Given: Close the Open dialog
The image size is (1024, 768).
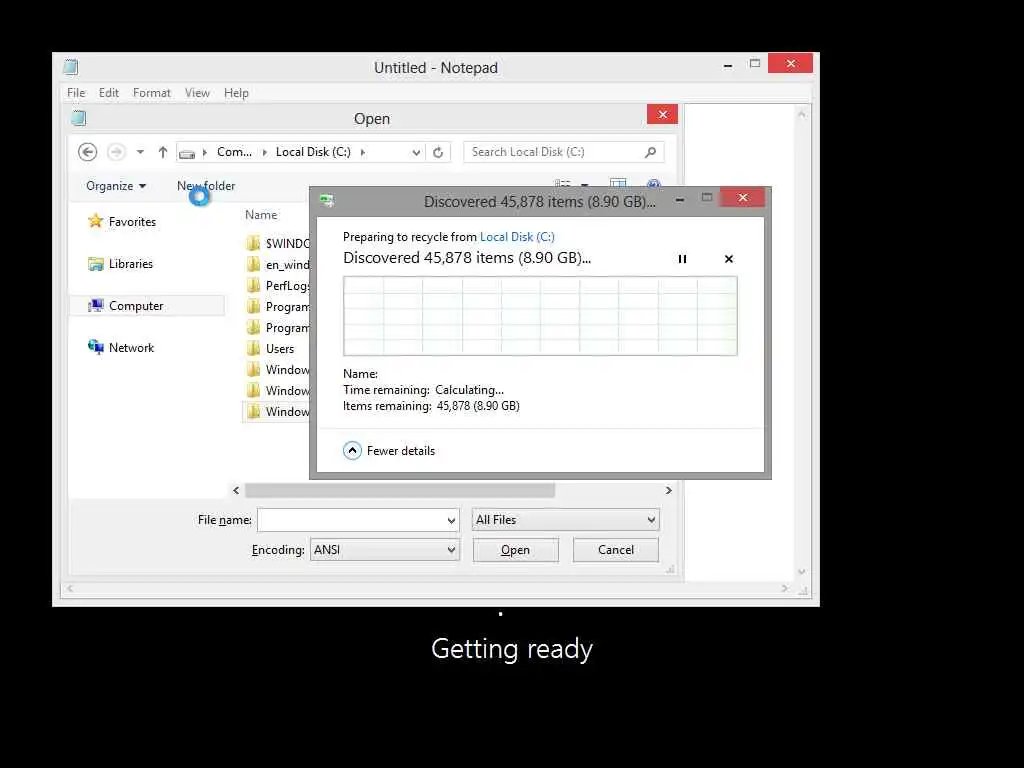Looking at the screenshot, I should (662, 114).
